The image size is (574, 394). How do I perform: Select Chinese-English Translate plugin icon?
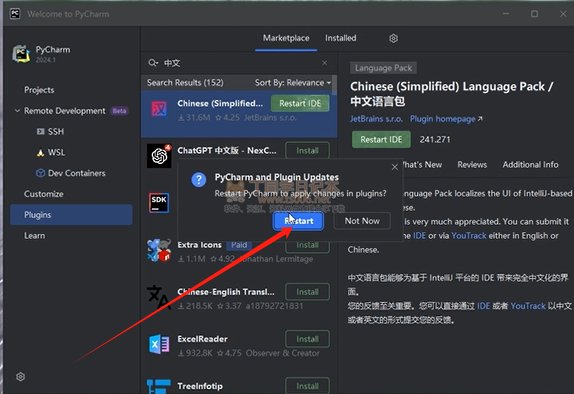click(159, 297)
